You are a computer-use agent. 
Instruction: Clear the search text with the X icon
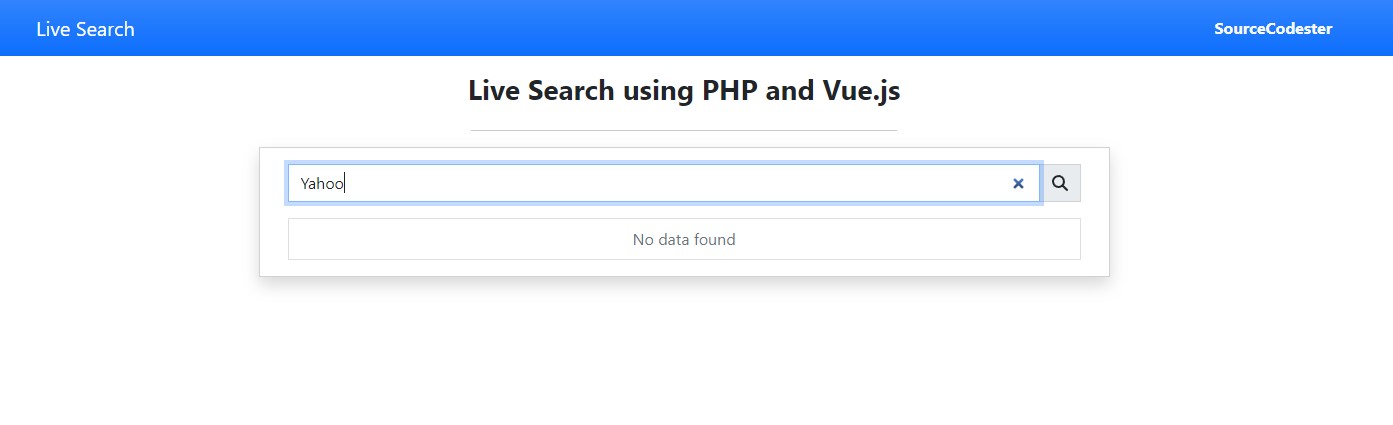(x=1018, y=184)
